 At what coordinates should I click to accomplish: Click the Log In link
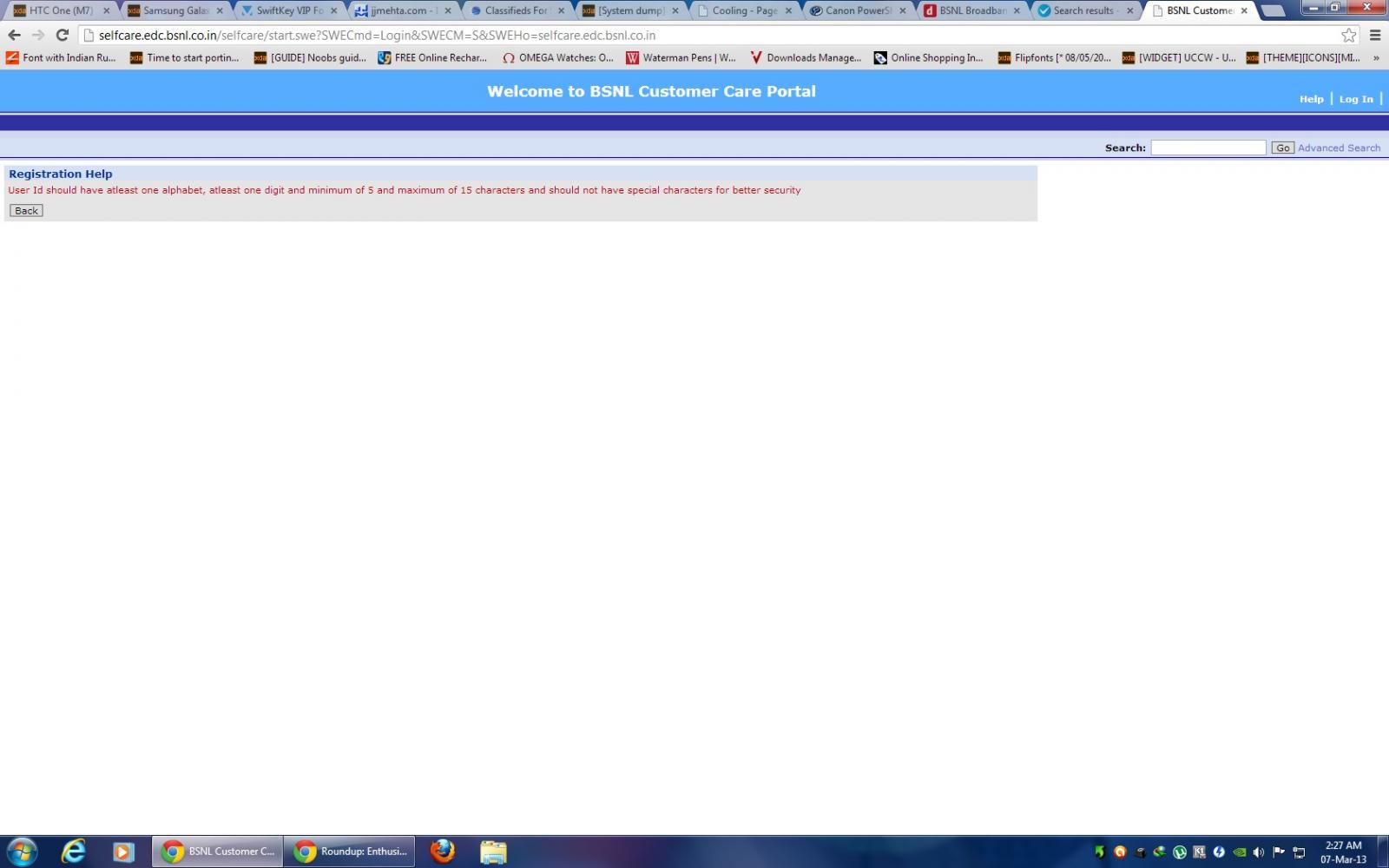(1356, 99)
